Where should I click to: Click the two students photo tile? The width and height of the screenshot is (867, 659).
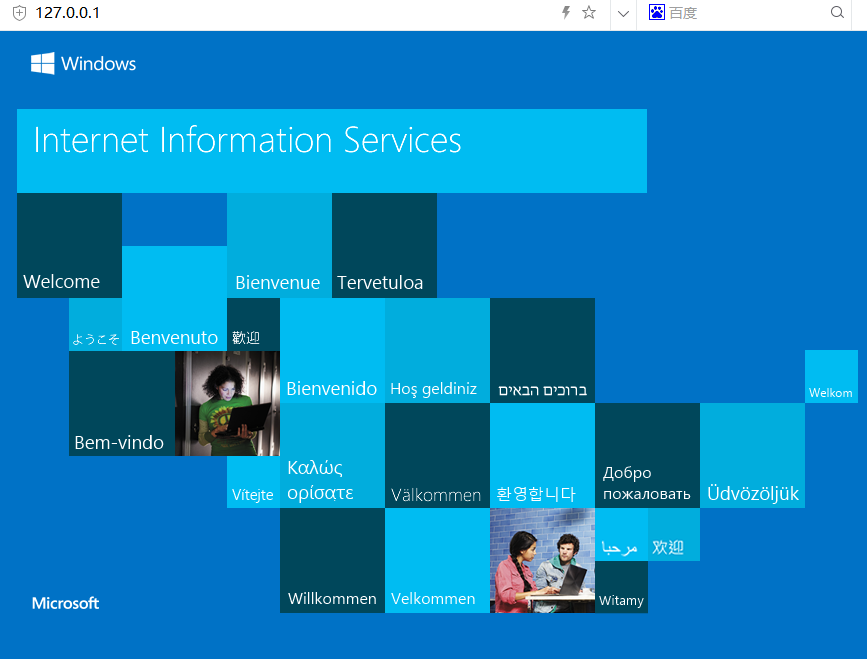pyautogui.click(x=542, y=560)
